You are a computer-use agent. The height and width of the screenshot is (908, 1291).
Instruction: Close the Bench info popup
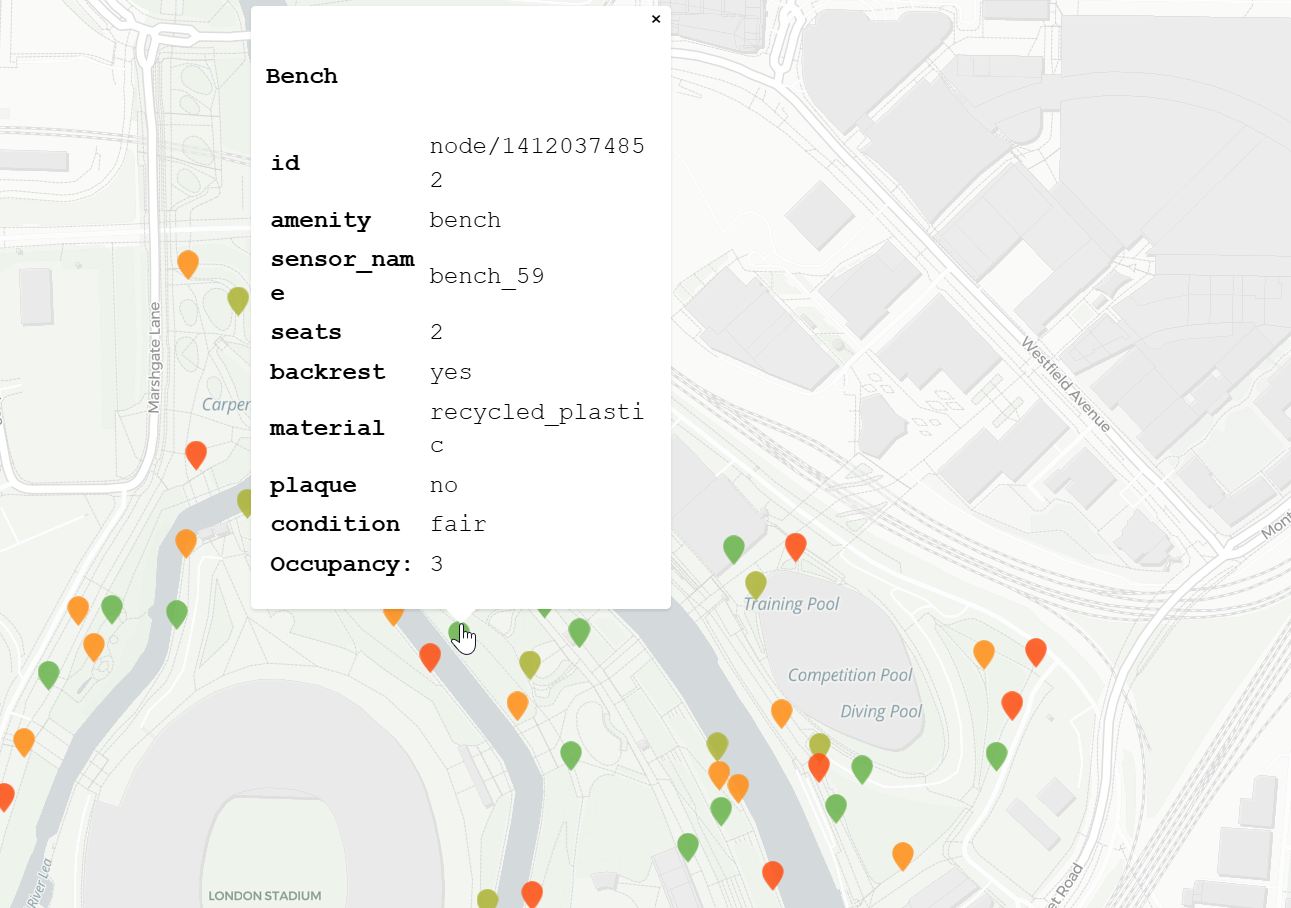[656, 19]
